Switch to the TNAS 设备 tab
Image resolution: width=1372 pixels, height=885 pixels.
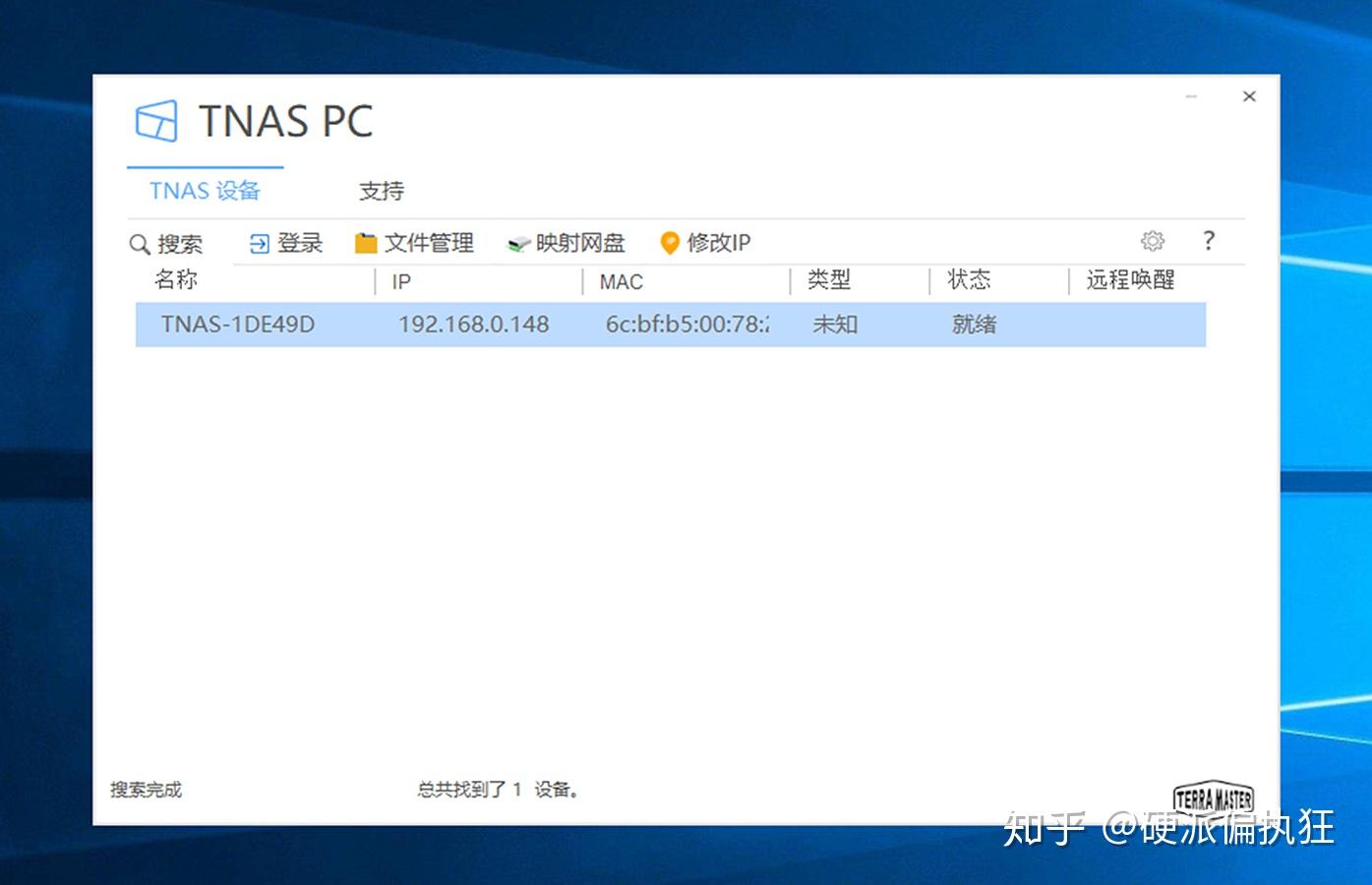point(205,191)
